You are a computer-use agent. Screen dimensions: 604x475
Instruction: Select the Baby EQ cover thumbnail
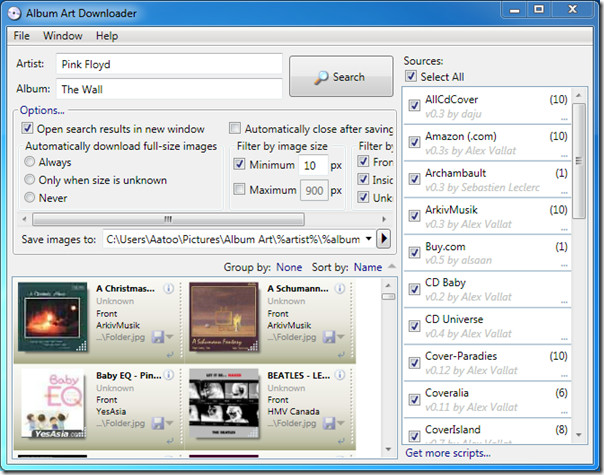(x=52, y=403)
